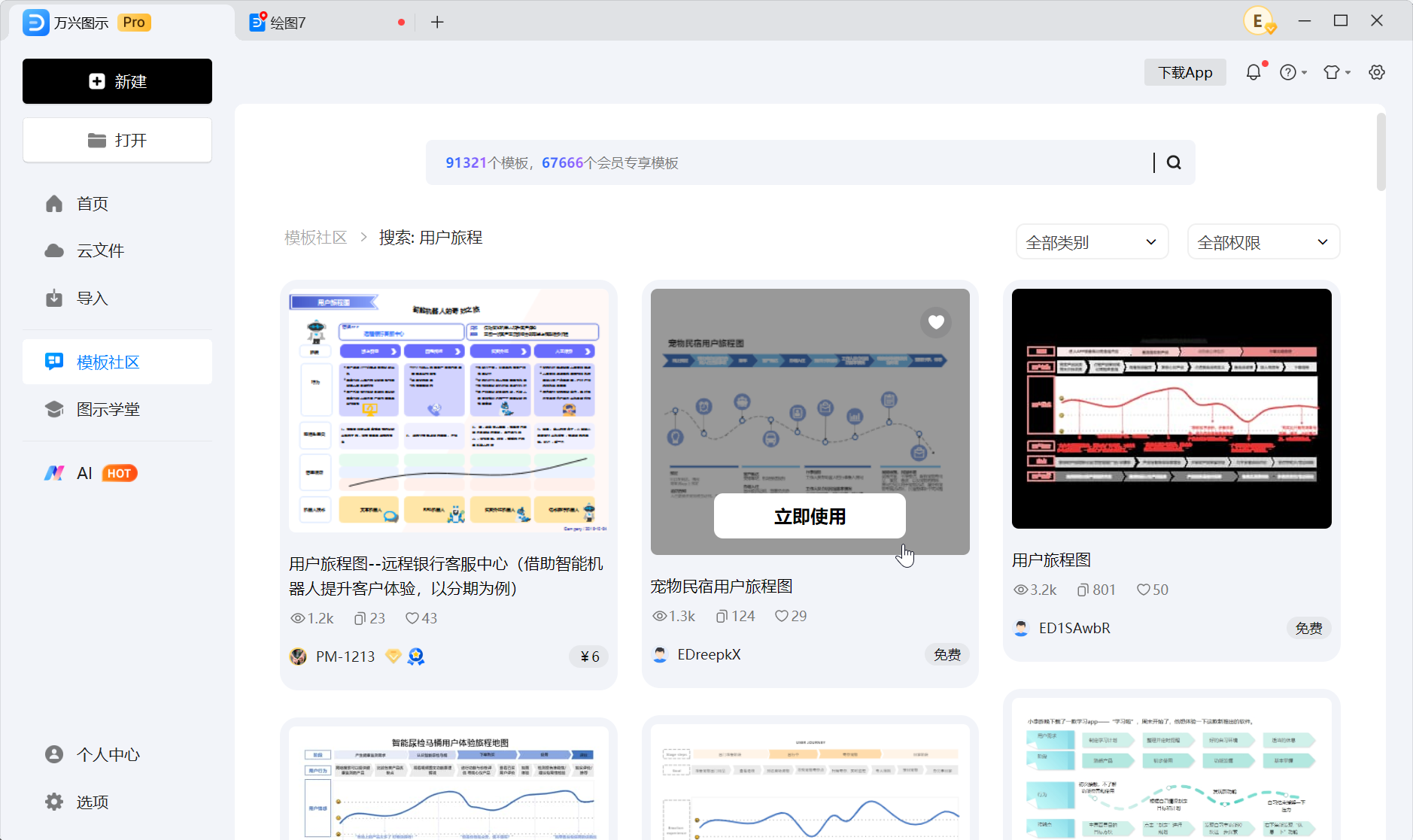
Task: Like the 宠物民宿 template (29 hearts)
Action: (x=782, y=616)
